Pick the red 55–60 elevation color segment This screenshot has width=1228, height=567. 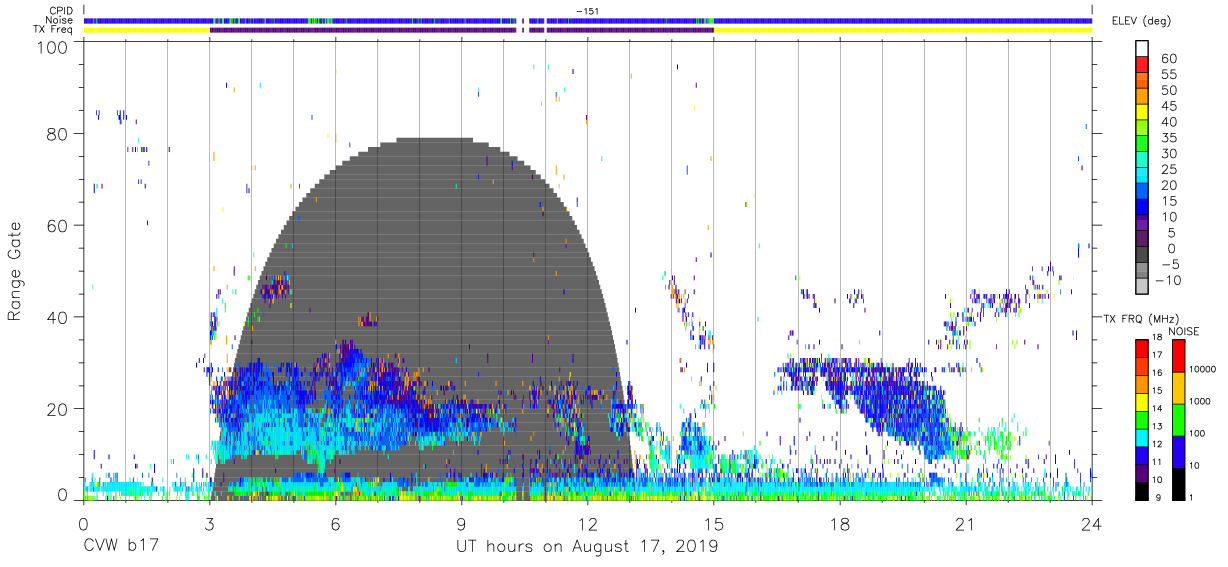1142,66
